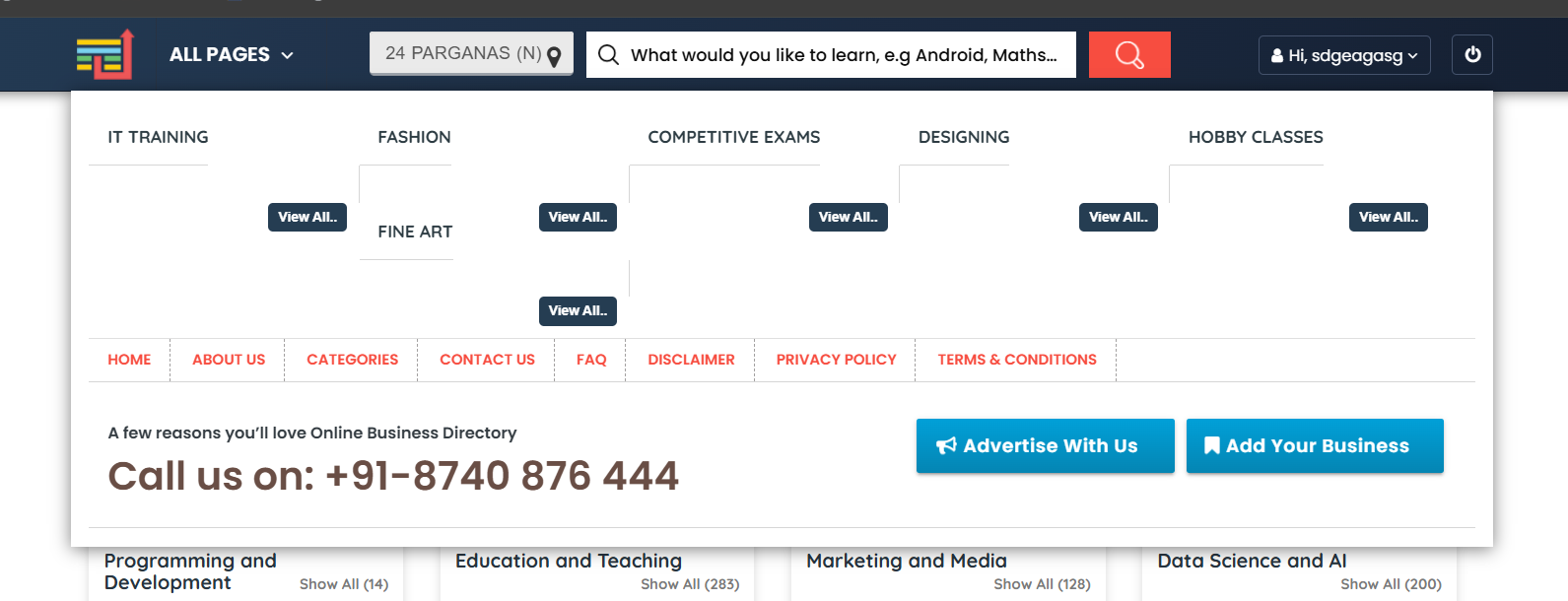Viewport: 1568px width, 601px height.
Task: Open the ABOUT US menu item
Action: pos(229,360)
